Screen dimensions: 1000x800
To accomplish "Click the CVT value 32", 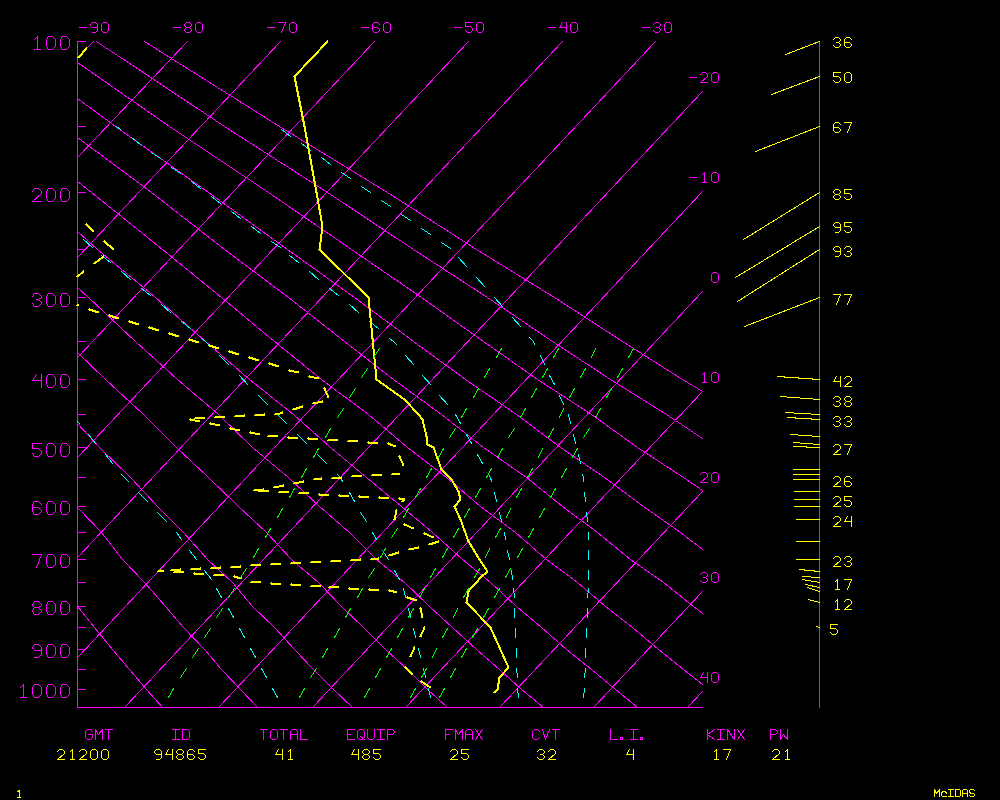I will click(x=546, y=755).
